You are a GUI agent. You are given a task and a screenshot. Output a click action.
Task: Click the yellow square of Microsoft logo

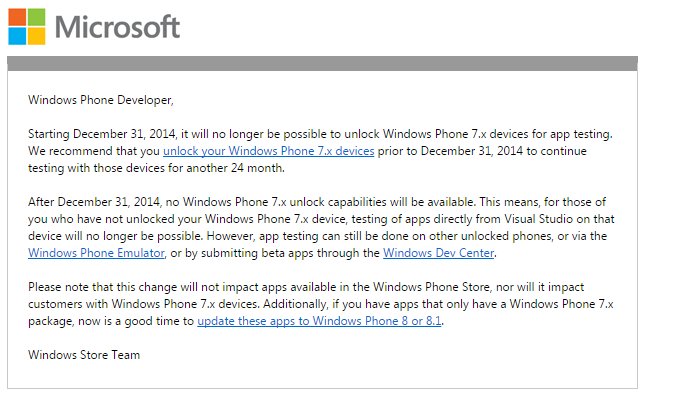pos(37,36)
